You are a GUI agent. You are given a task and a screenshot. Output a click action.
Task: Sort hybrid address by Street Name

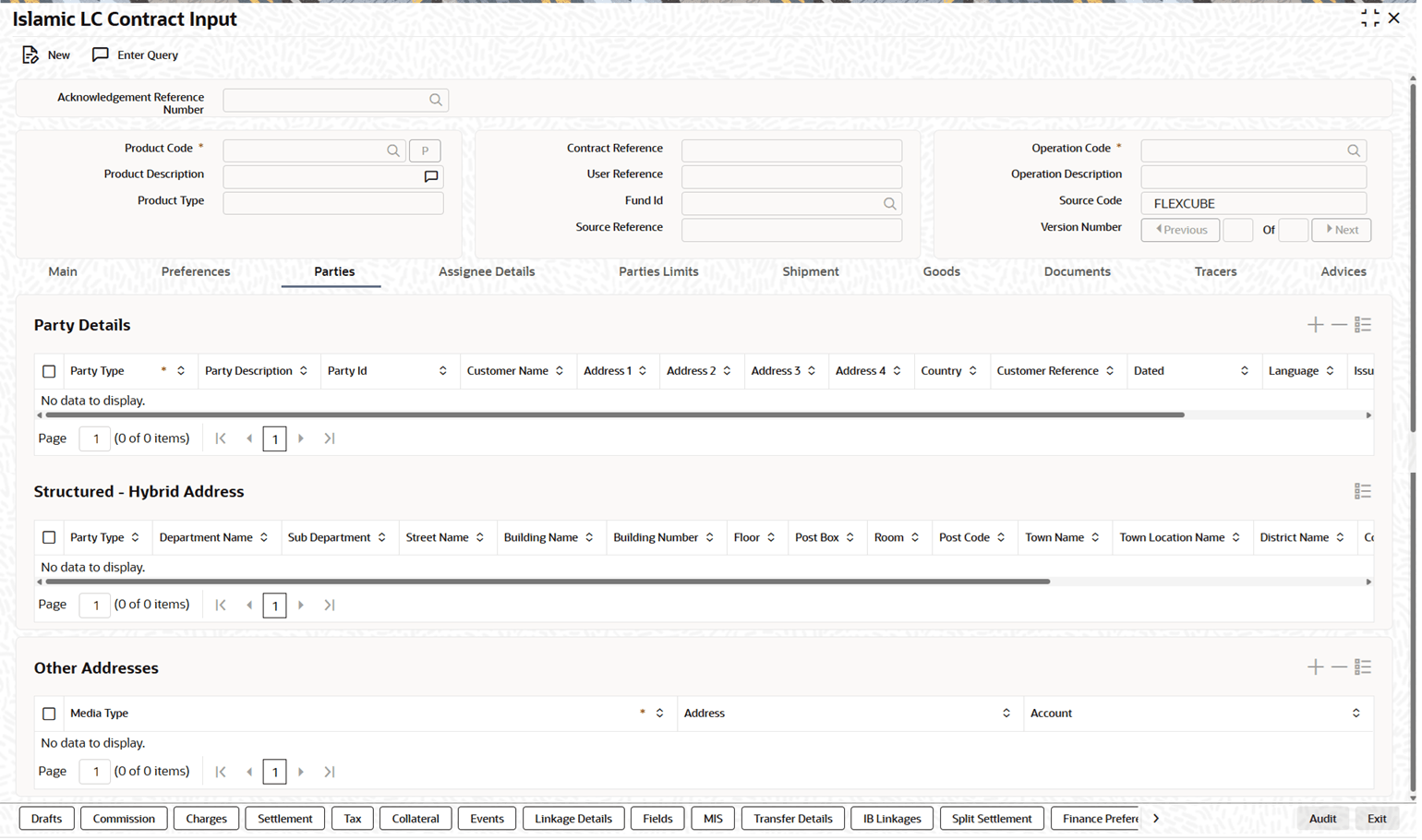click(x=480, y=538)
